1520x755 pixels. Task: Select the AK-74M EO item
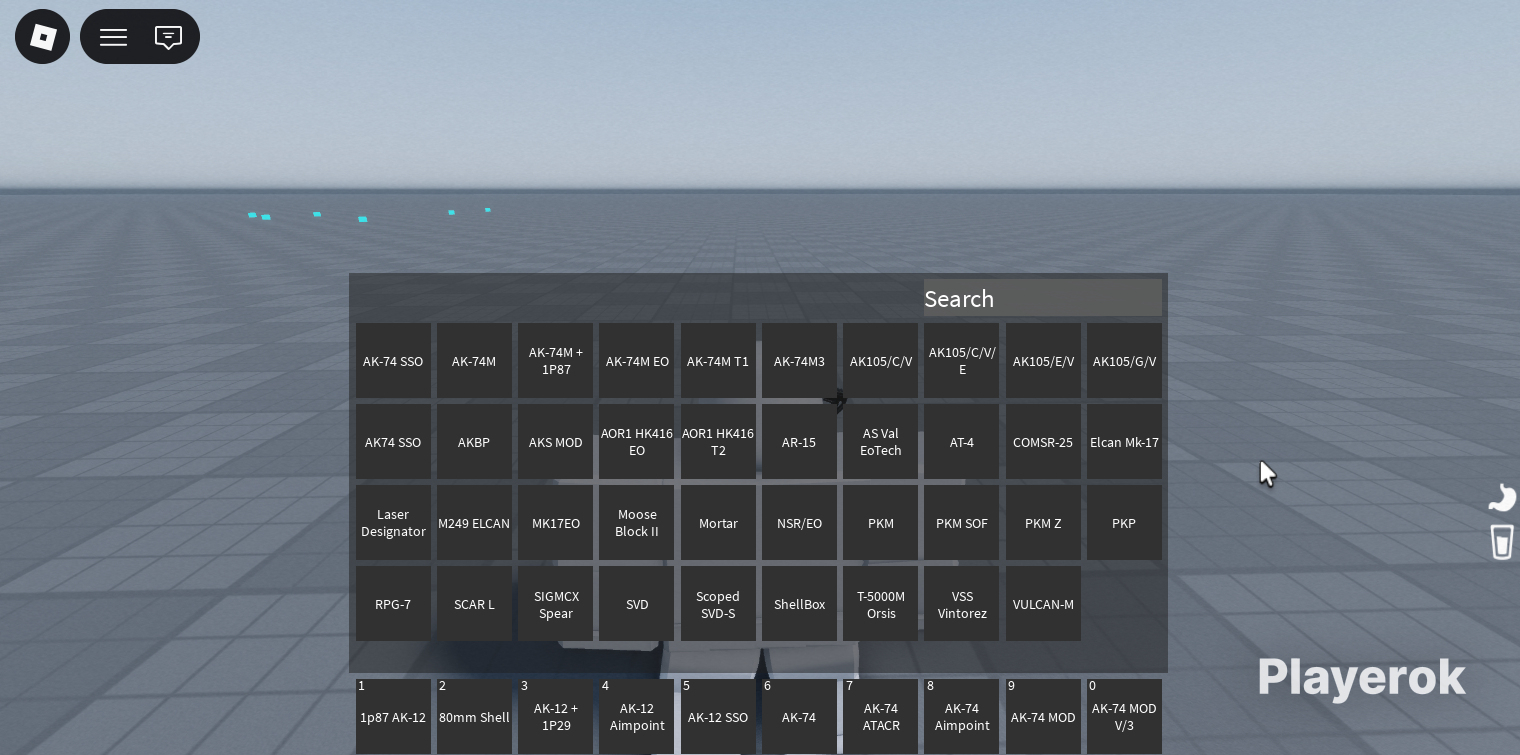pyautogui.click(x=637, y=361)
